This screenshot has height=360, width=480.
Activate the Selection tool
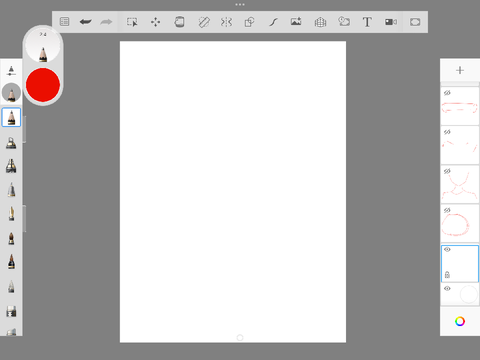pyautogui.click(x=132, y=22)
